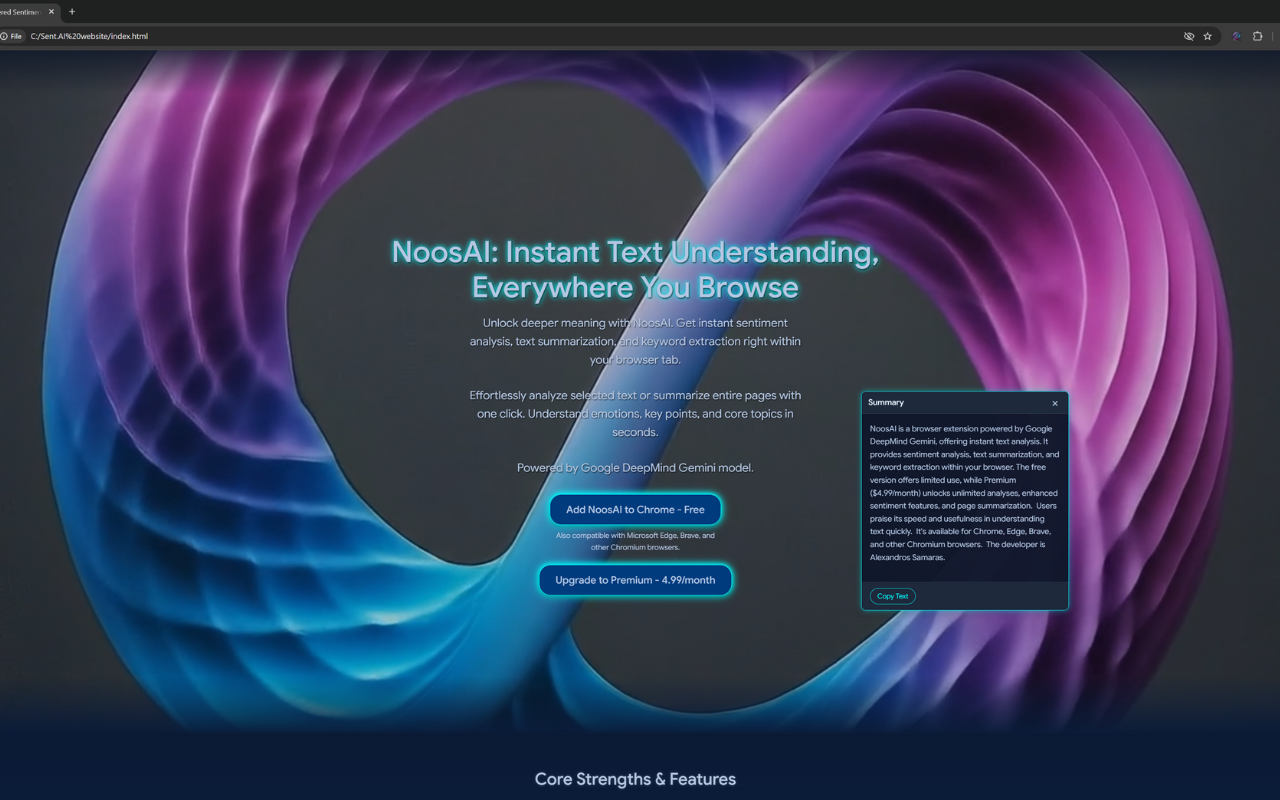Click the Summary panel title
The height and width of the screenshot is (800, 1280).
886,402
